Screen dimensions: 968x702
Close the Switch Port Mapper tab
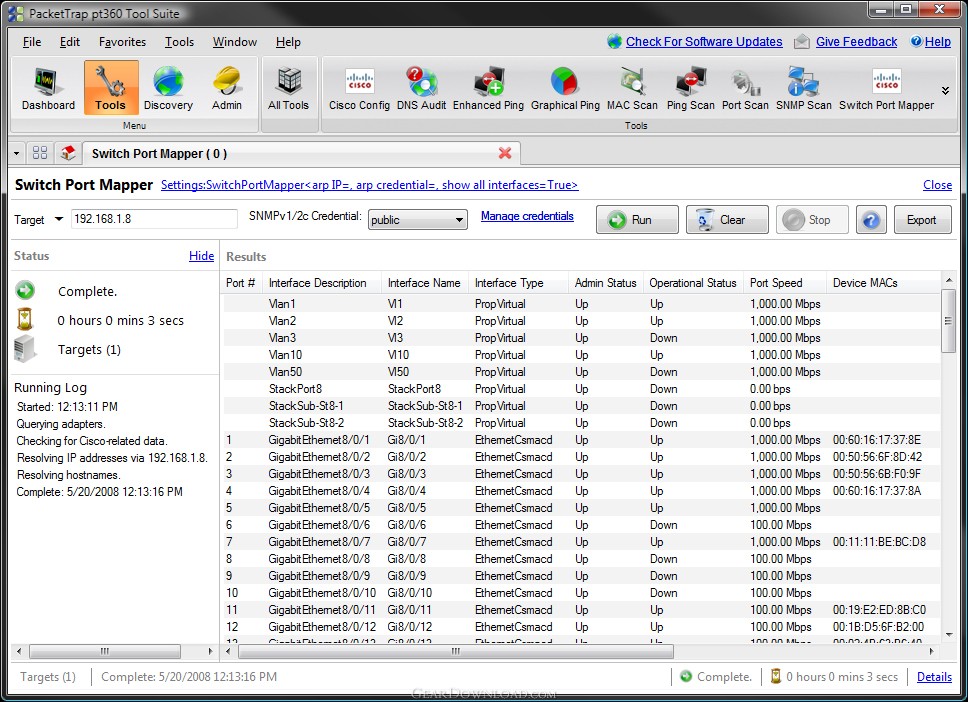coord(505,153)
